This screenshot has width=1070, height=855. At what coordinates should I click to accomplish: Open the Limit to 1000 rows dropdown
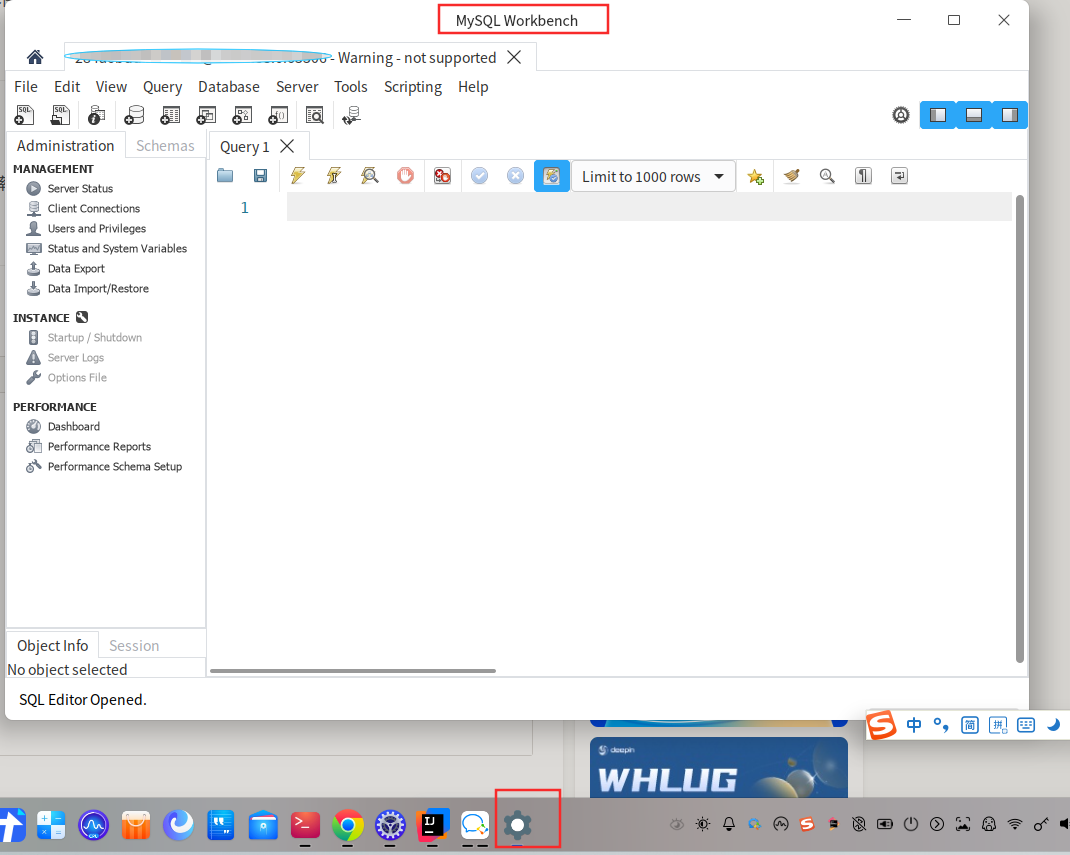click(x=653, y=177)
